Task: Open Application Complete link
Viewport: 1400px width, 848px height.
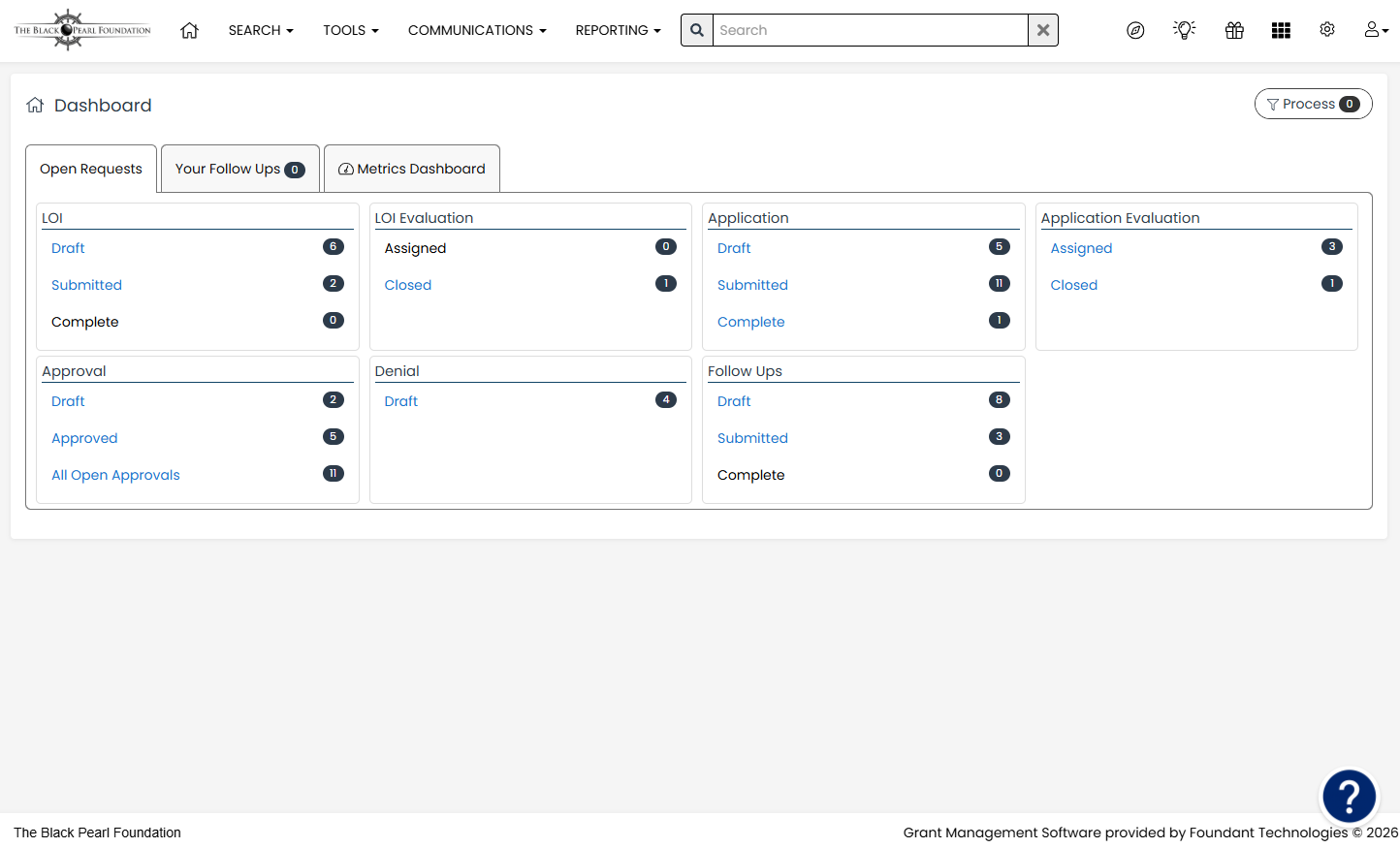Action: (751, 322)
